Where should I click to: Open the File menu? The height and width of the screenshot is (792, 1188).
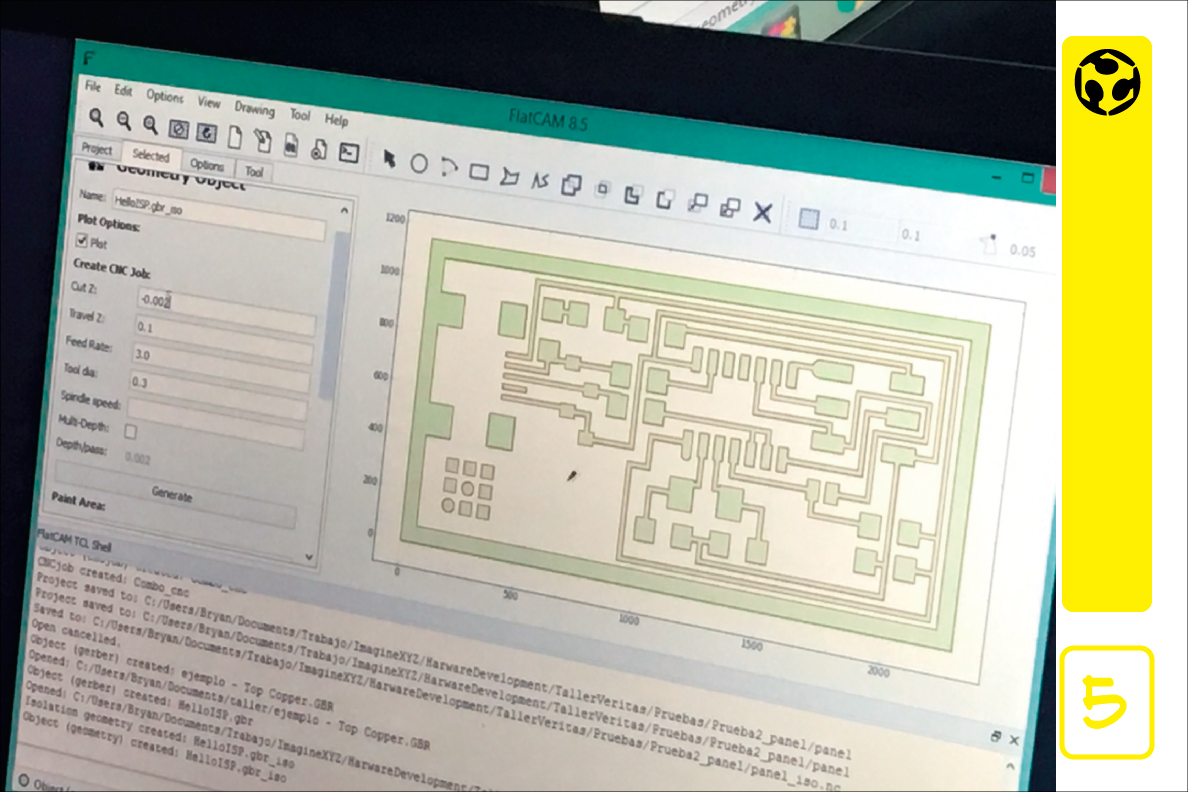(x=93, y=86)
